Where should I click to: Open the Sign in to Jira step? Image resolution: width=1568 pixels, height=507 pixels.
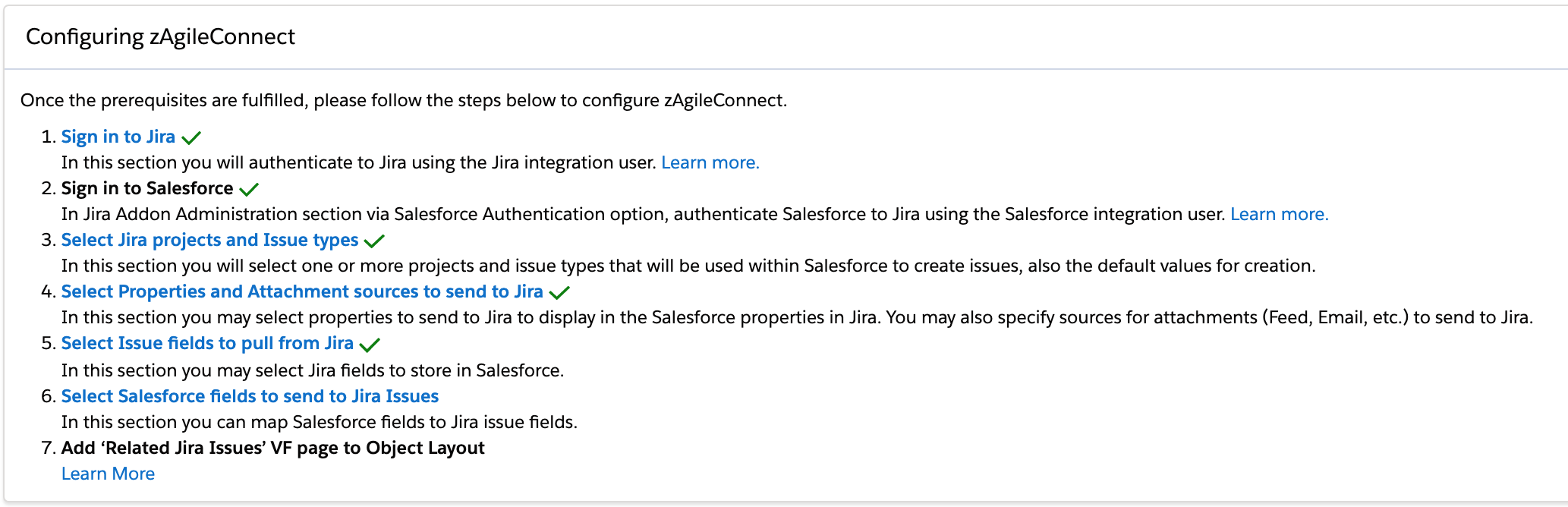coord(118,137)
